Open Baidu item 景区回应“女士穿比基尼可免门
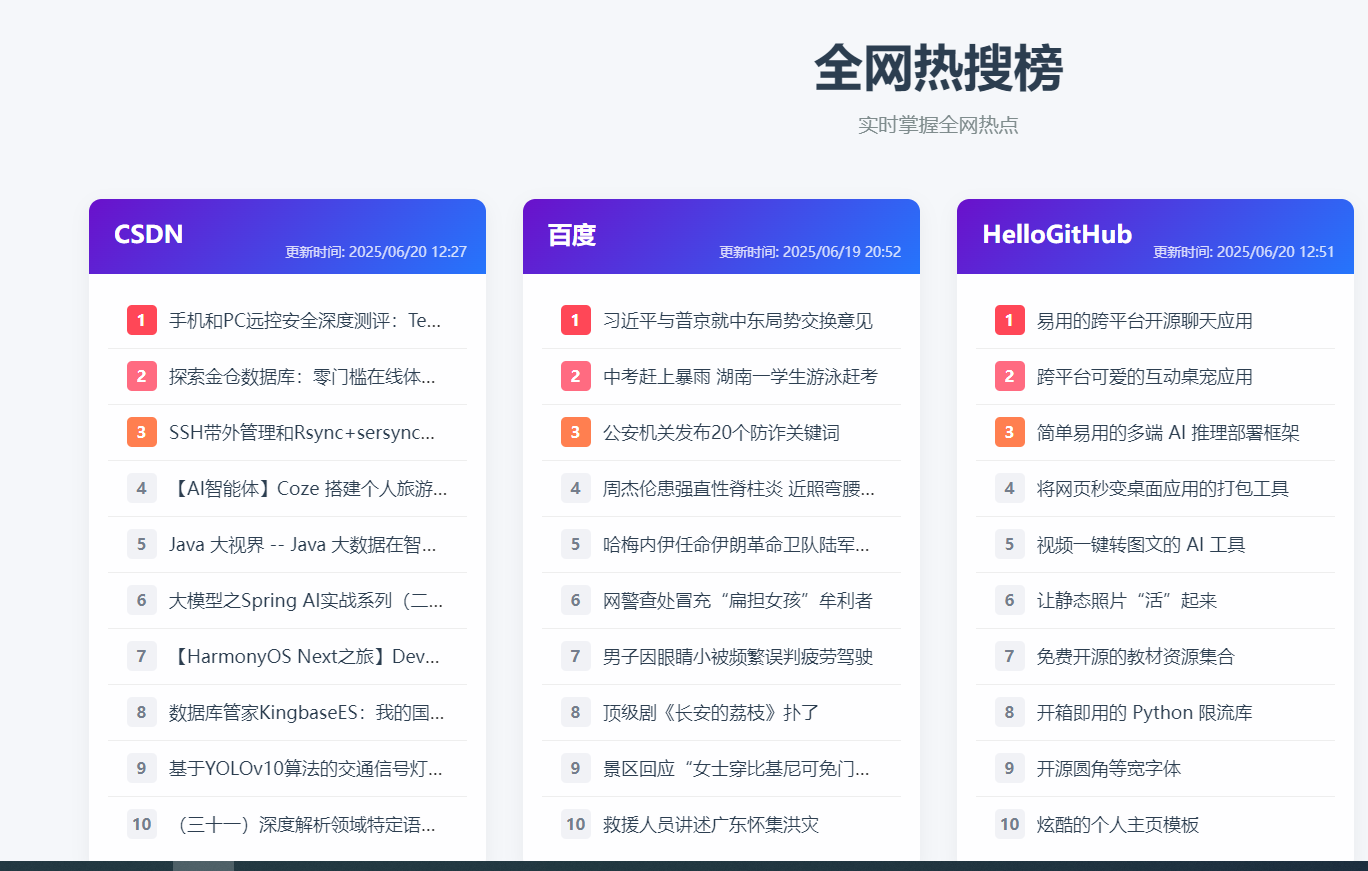 click(x=736, y=768)
